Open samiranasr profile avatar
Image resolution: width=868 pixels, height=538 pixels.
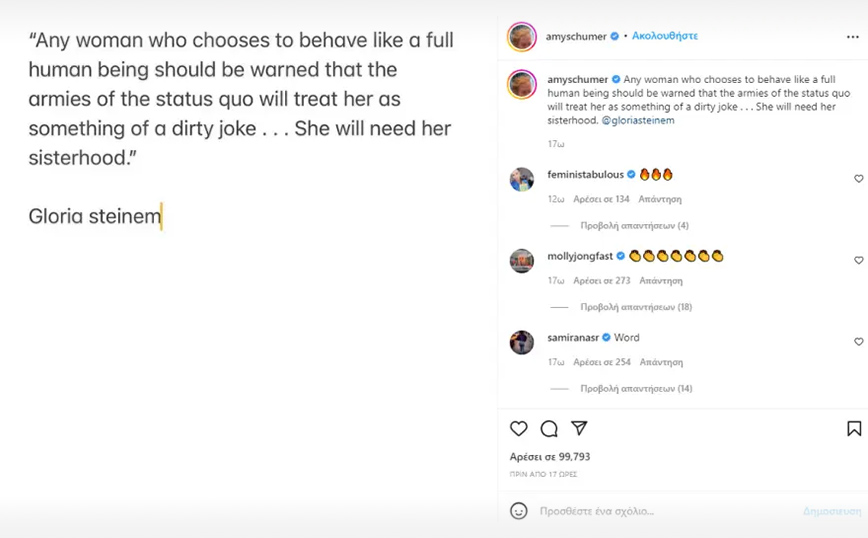(522, 342)
